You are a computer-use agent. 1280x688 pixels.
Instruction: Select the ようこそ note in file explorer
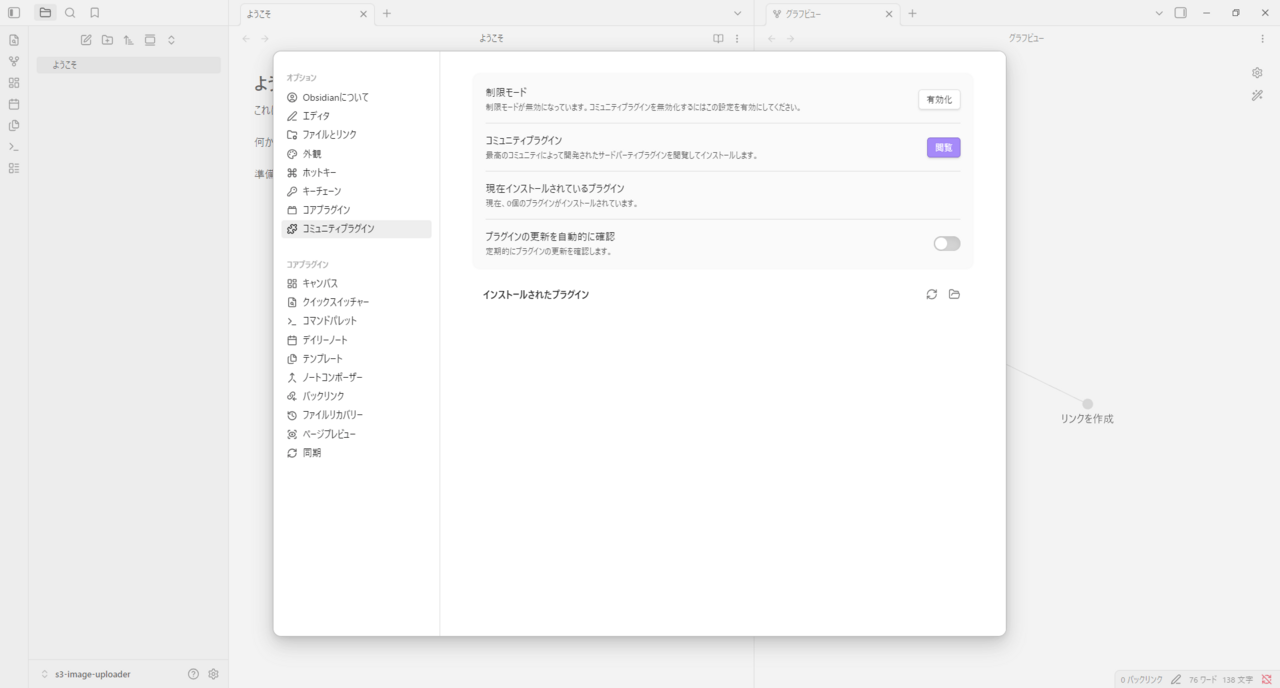pyautogui.click(x=128, y=65)
